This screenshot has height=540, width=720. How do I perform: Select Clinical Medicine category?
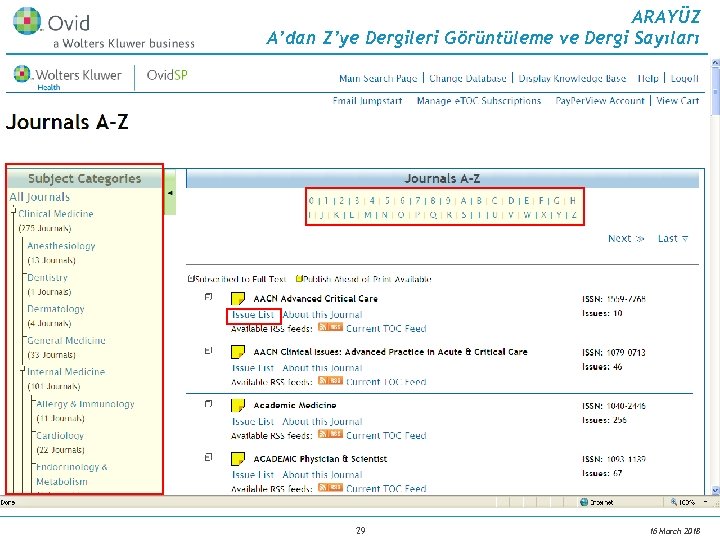(x=56, y=214)
